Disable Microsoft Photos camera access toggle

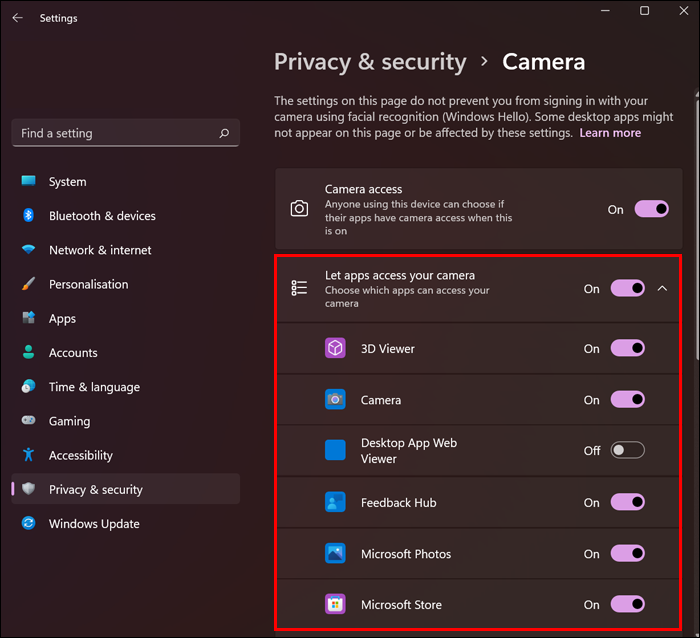(x=628, y=553)
